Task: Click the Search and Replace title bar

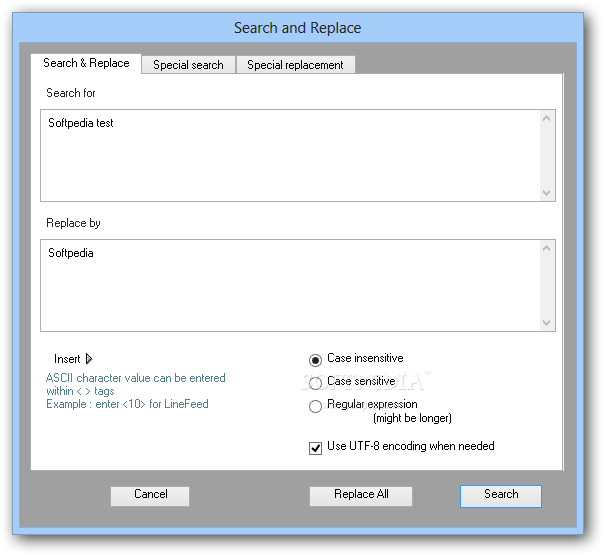Action: 298,27
